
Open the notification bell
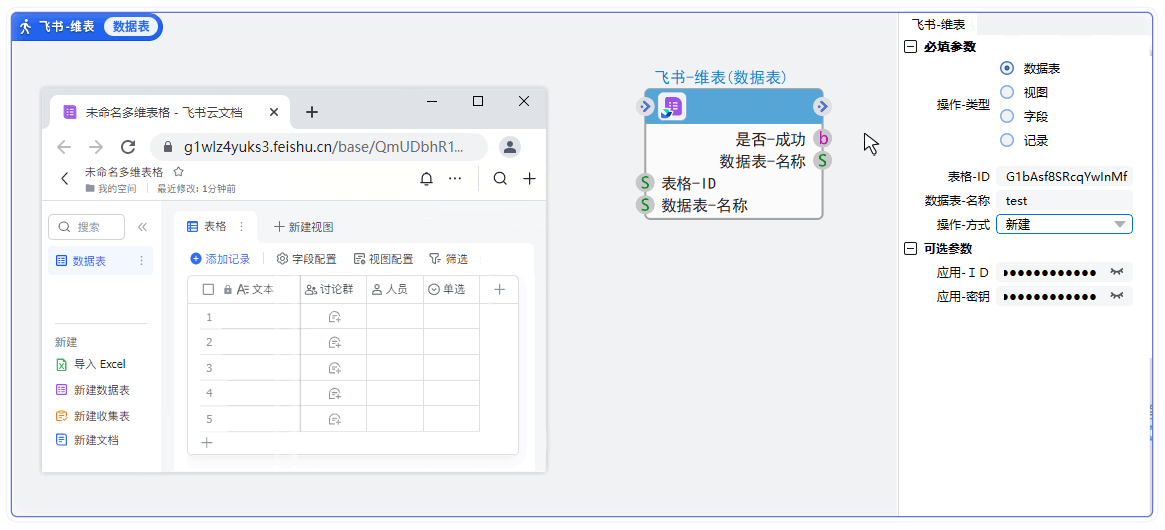[426, 178]
